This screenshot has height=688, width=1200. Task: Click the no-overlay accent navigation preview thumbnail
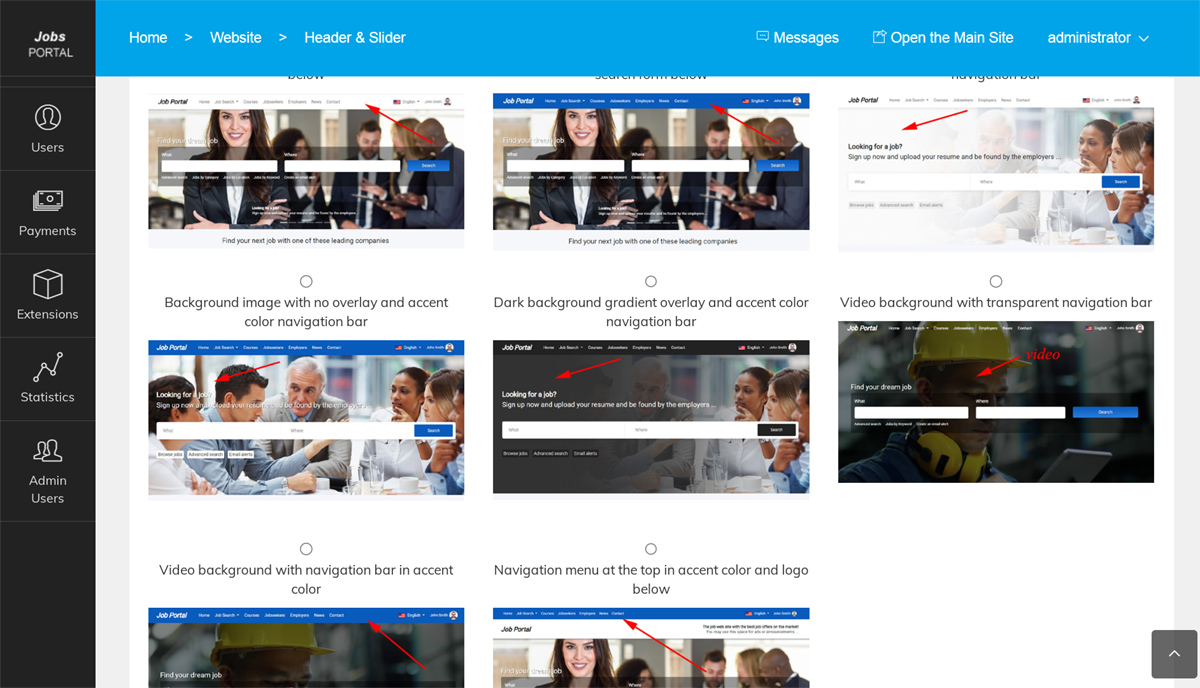306,418
